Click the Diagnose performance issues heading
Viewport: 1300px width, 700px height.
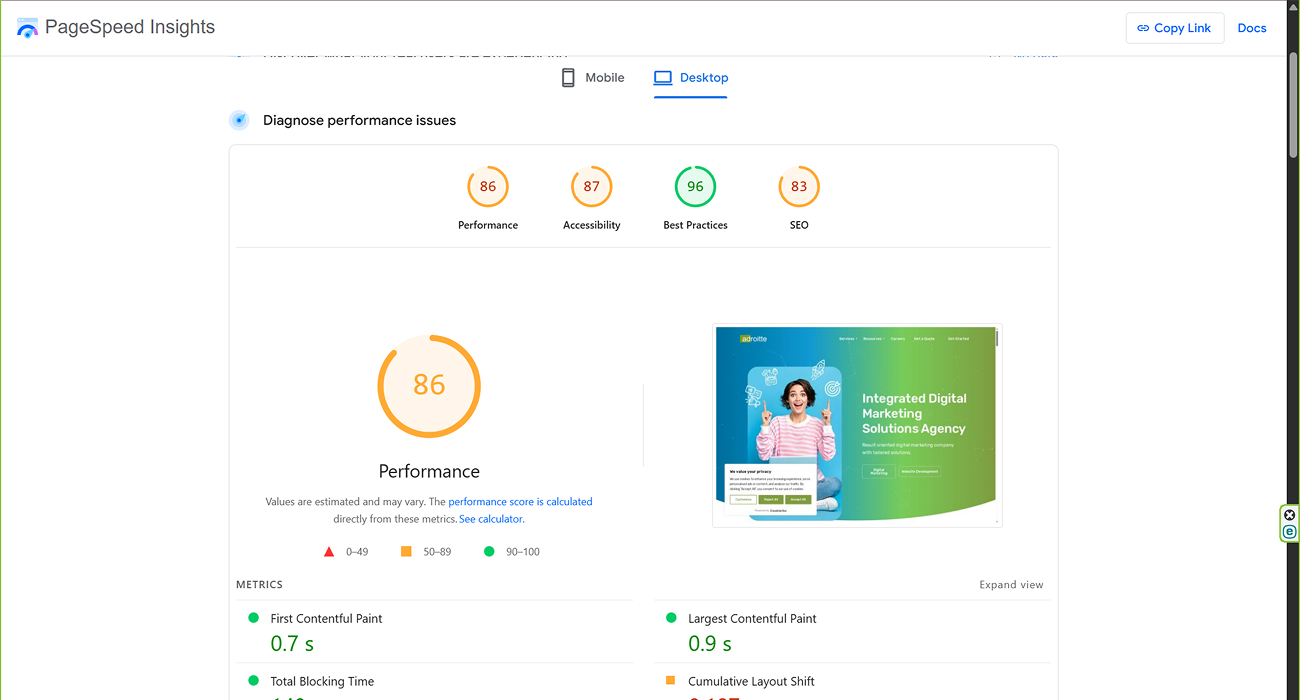359,121
